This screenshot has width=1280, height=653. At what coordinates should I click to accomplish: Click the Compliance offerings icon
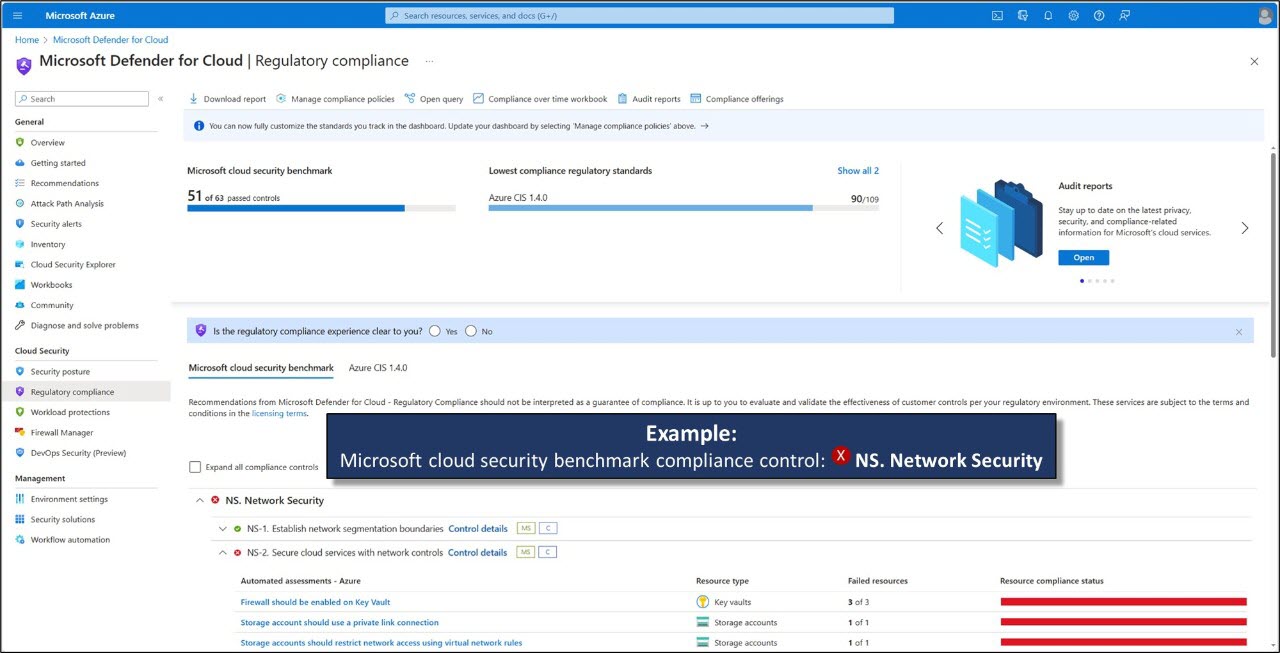tap(696, 99)
